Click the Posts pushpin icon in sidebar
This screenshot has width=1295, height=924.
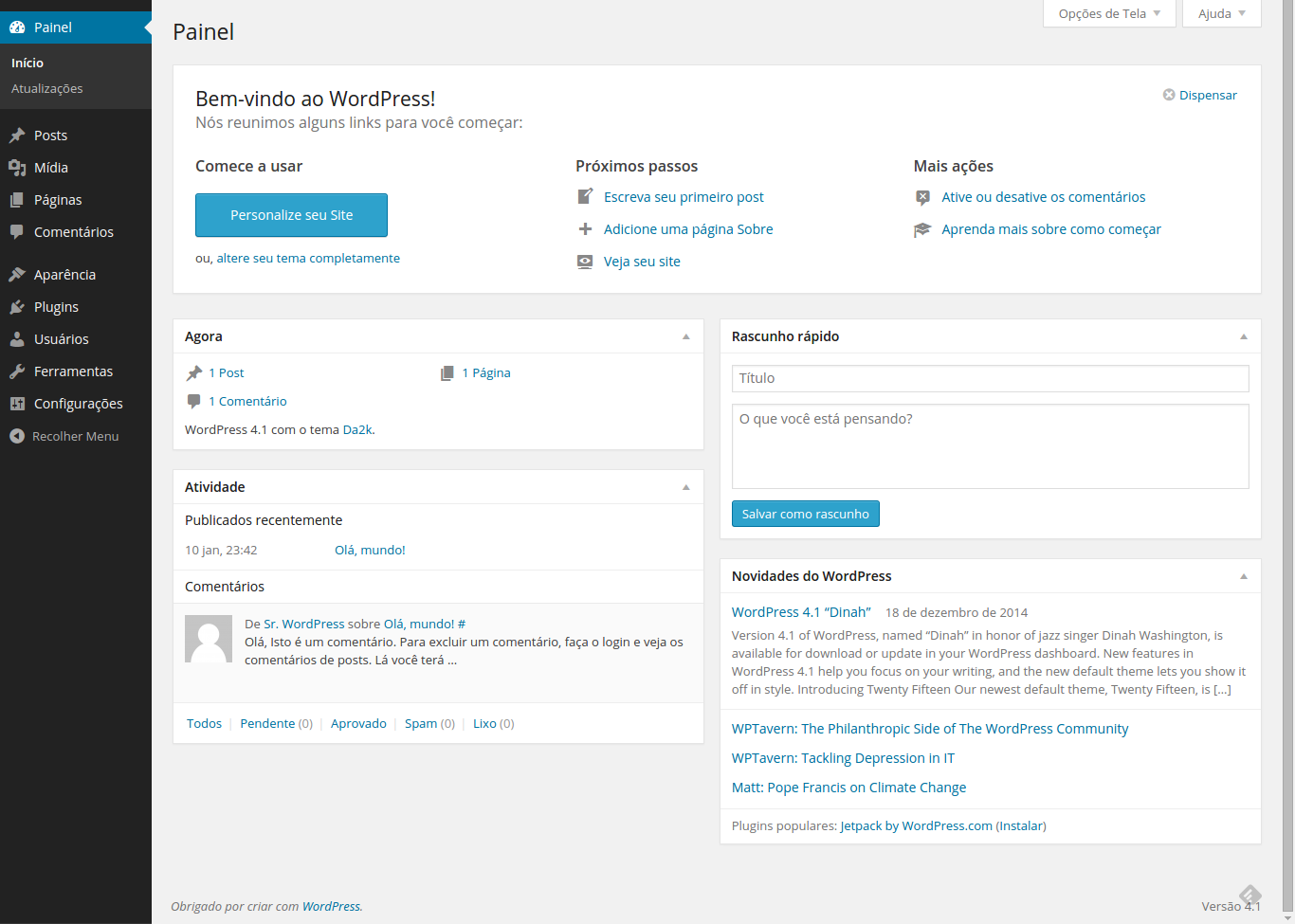pyautogui.click(x=17, y=136)
